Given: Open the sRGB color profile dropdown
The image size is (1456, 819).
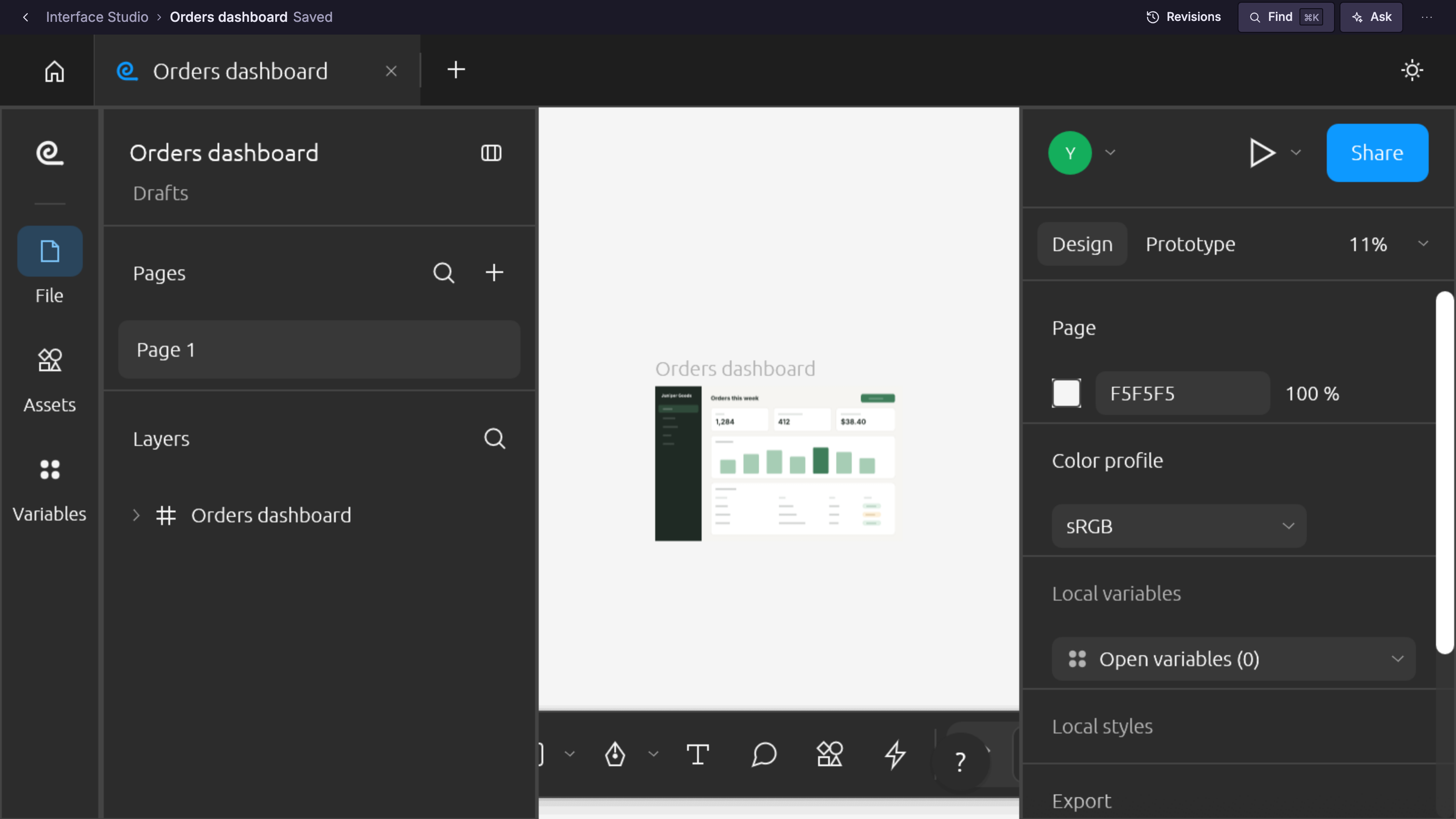Looking at the screenshot, I should 1179,526.
